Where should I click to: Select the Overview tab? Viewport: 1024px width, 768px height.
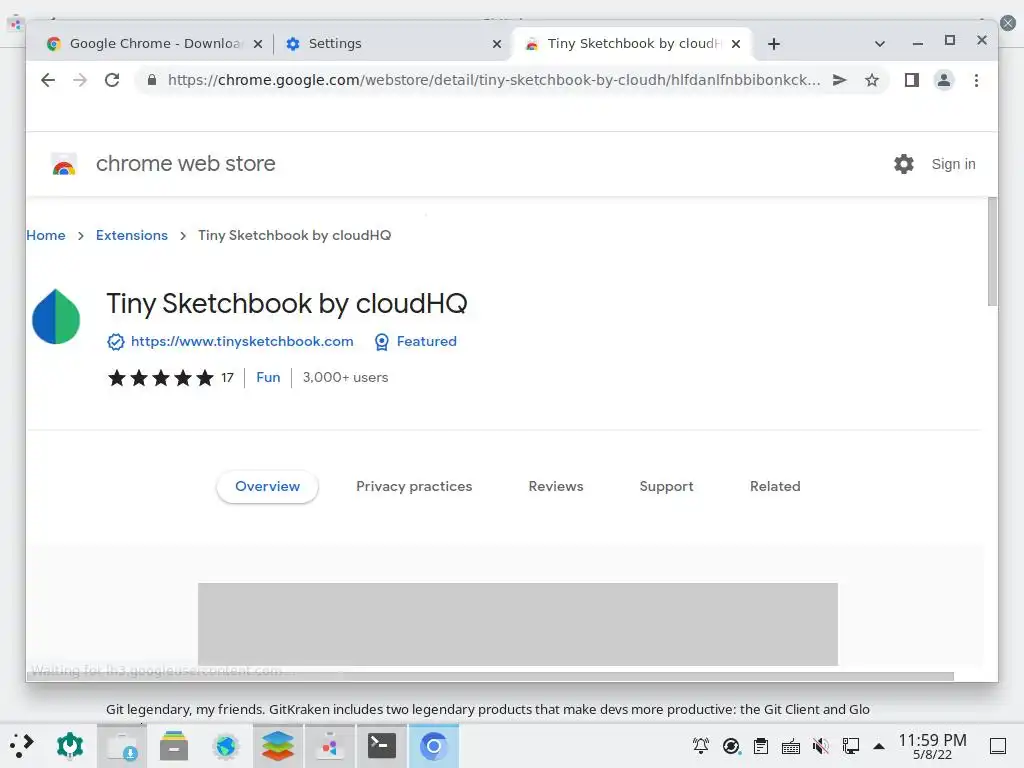[x=267, y=487]
